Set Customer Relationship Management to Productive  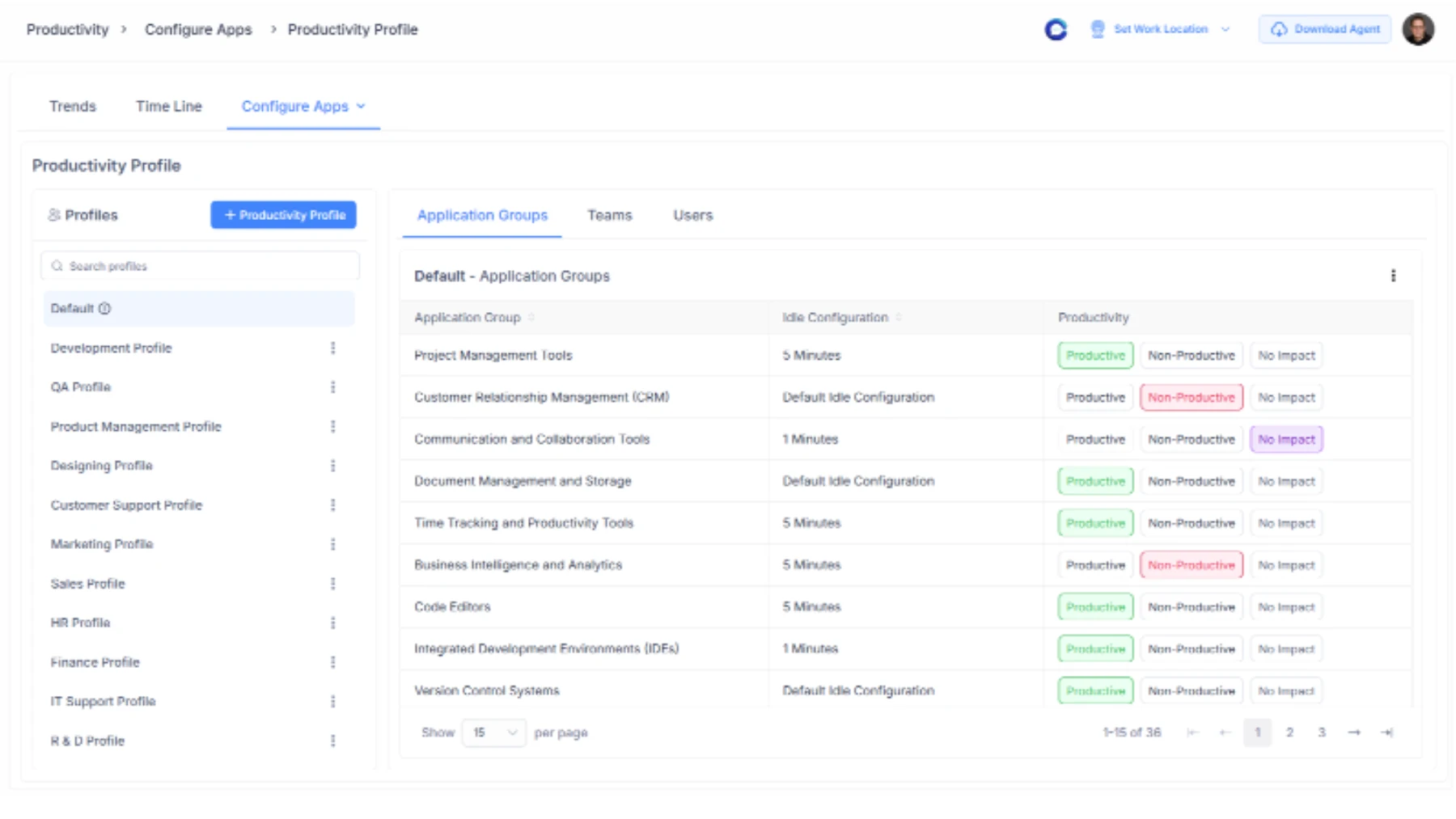point(1094,397)
